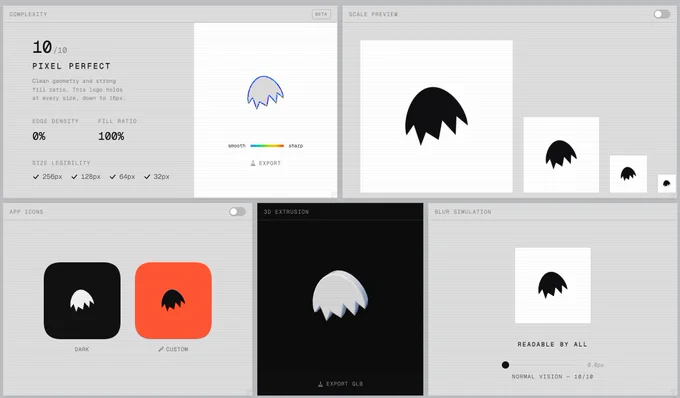
Task: Click the Export button under the outline preview
Action: click(266, 163)
